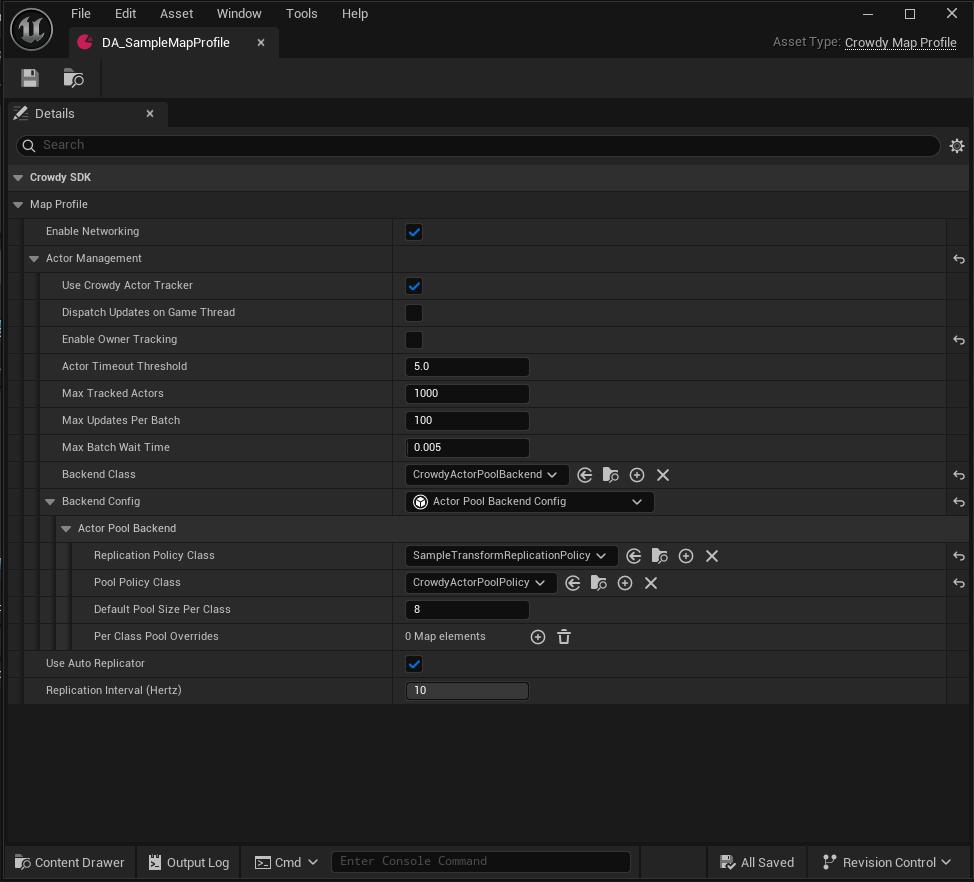The image size is (974, 882).
Task: Edit the Default Pool Size Per Class value
Action: click(467, 609)
